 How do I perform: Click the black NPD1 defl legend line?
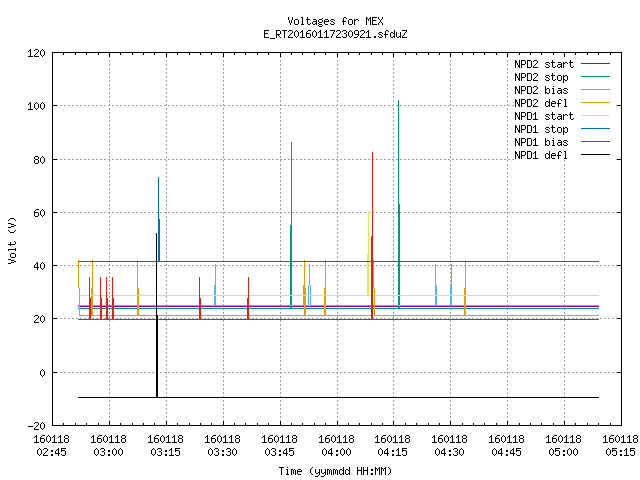click(595, 155)
